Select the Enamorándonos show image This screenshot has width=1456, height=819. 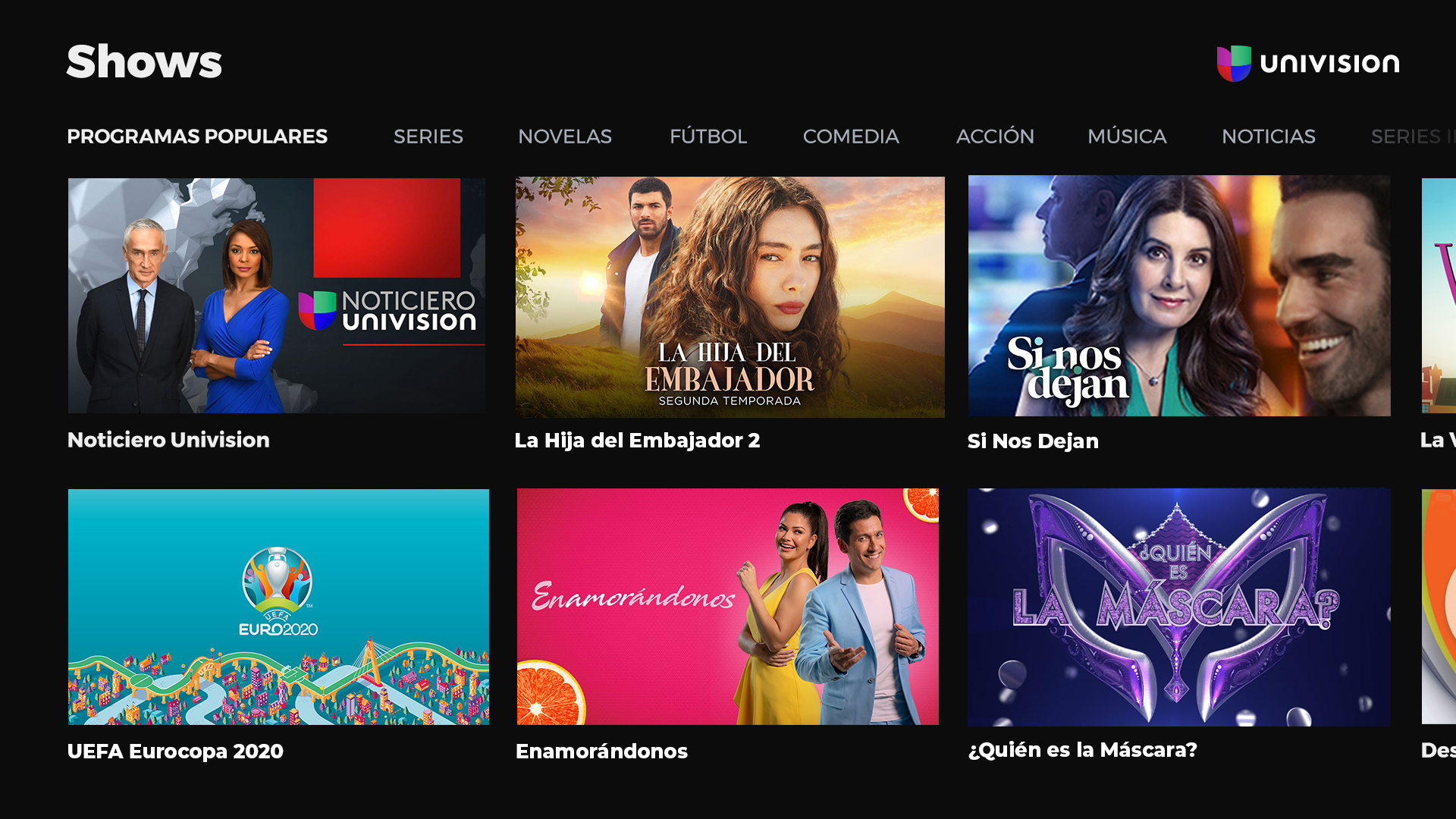[x=728, y=607]
